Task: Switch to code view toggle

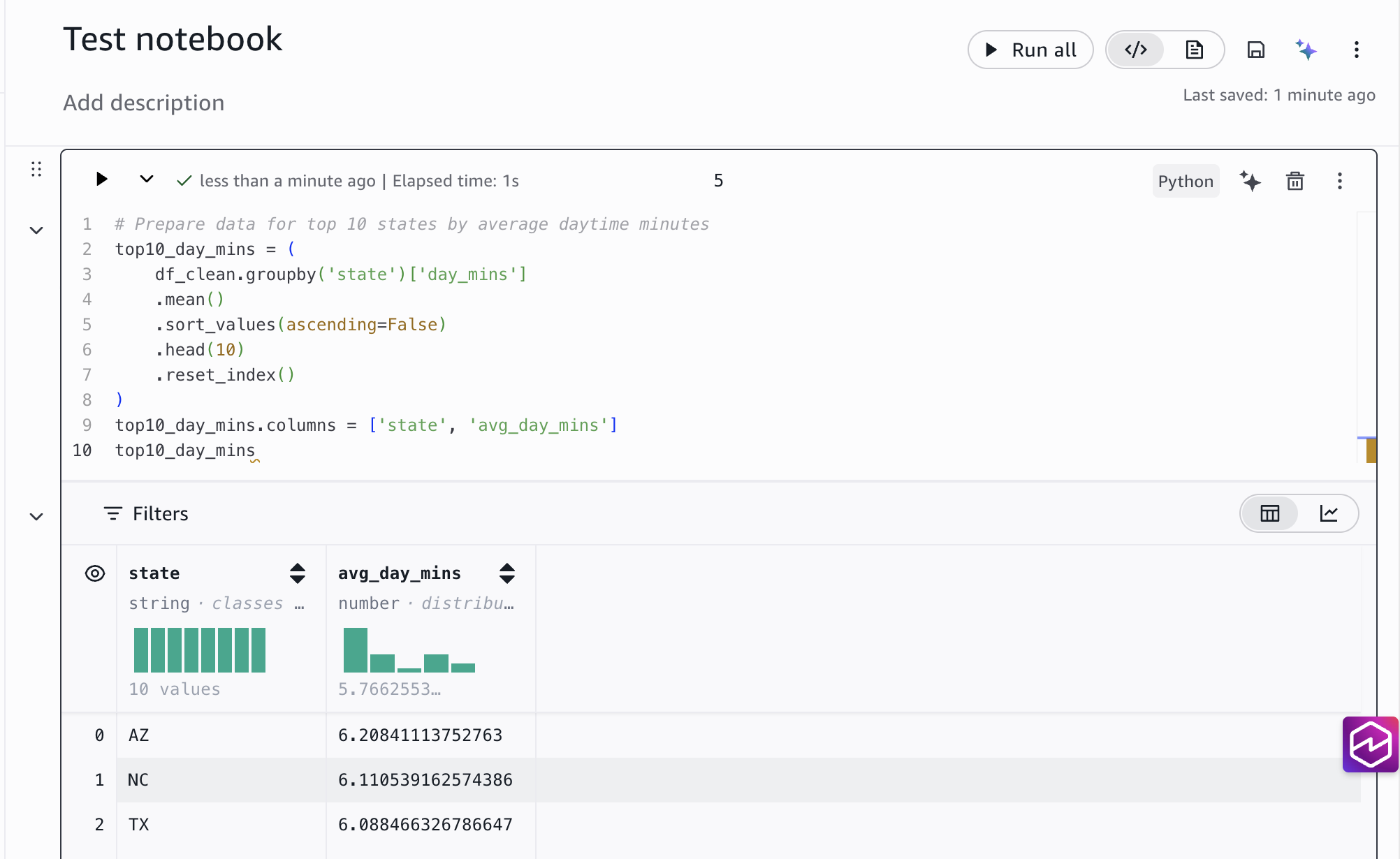Action: click(x=1136, y=50)
